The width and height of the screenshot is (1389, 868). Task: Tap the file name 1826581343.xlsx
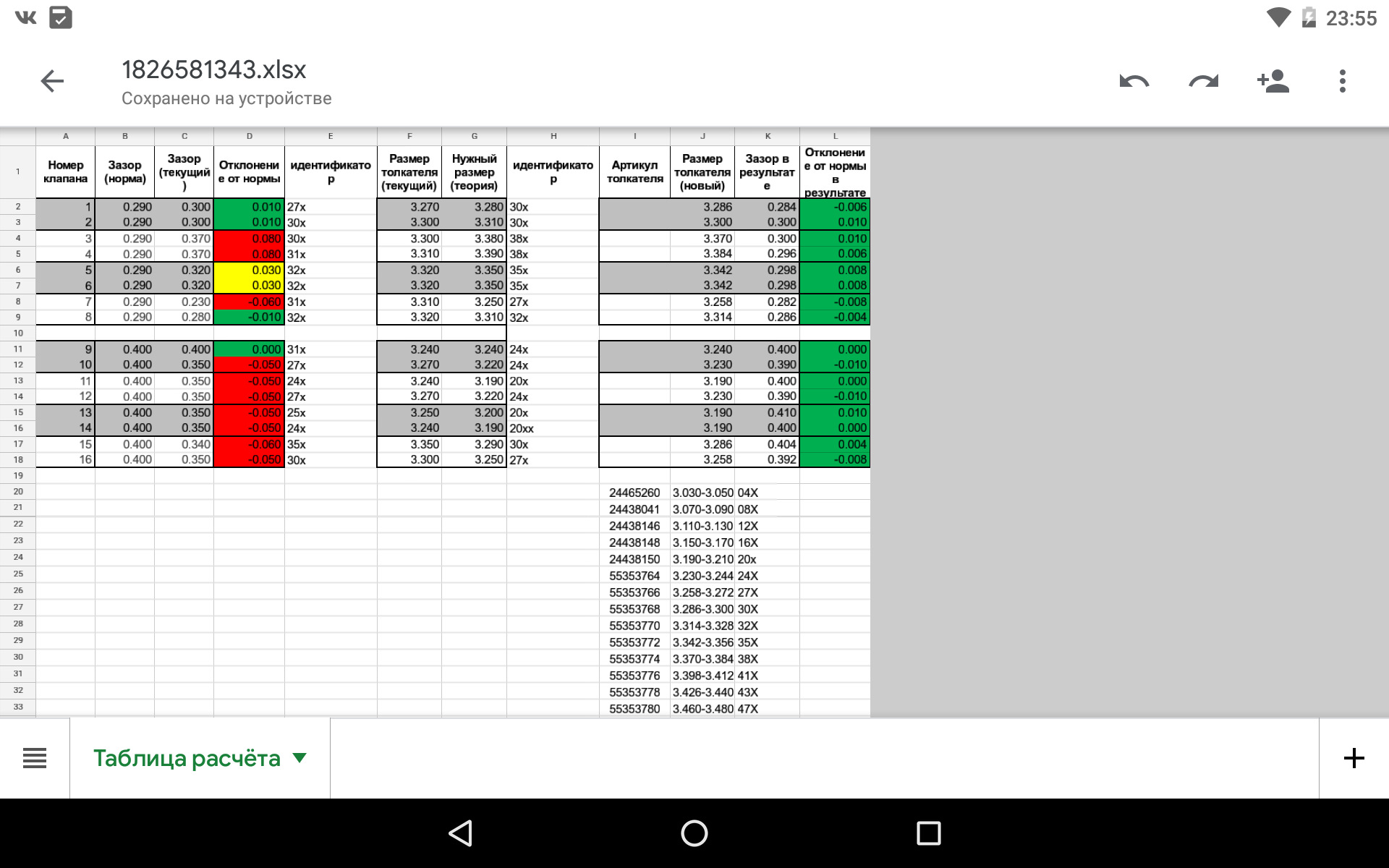[x=214, y=69]
